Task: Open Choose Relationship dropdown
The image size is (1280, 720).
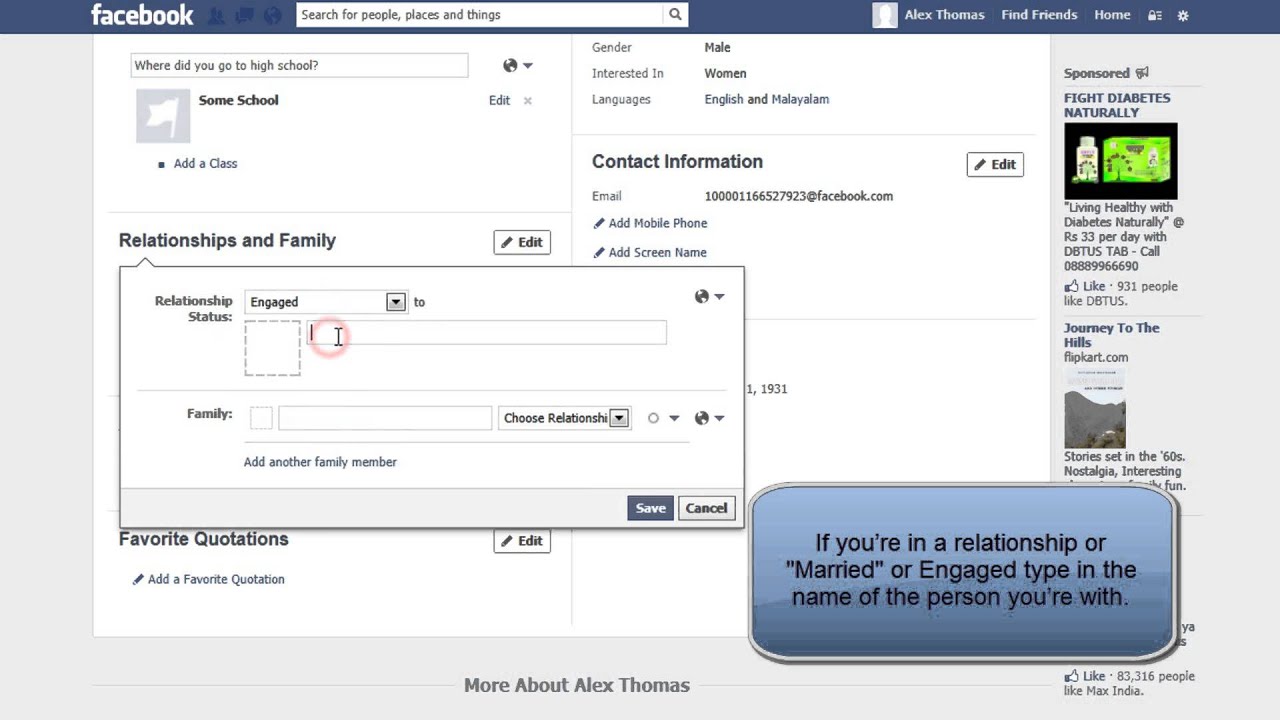Action: click(x=564, y=418)
